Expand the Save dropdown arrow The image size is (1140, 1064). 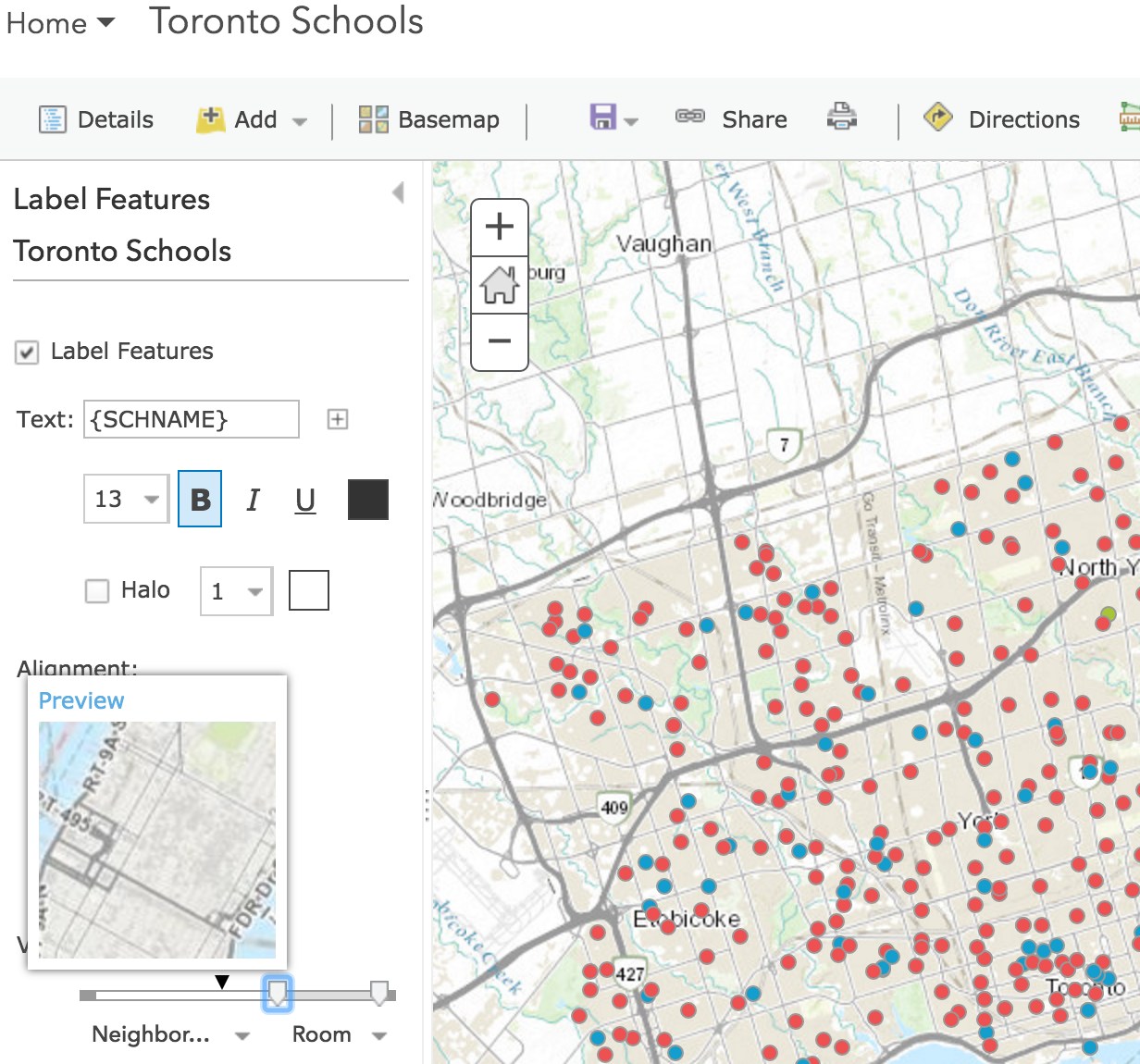631,121
